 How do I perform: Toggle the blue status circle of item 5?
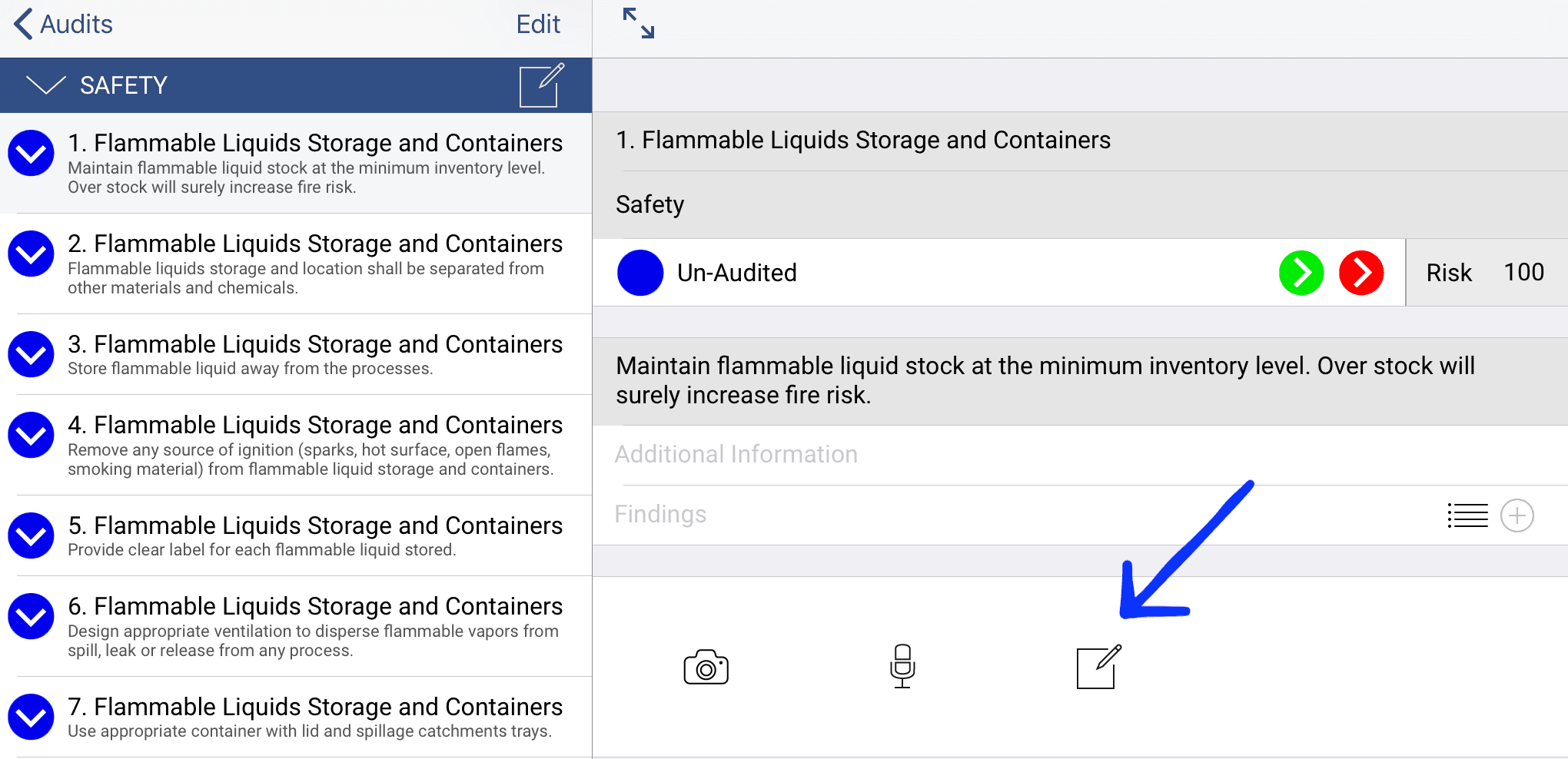[x=32, y=535]
